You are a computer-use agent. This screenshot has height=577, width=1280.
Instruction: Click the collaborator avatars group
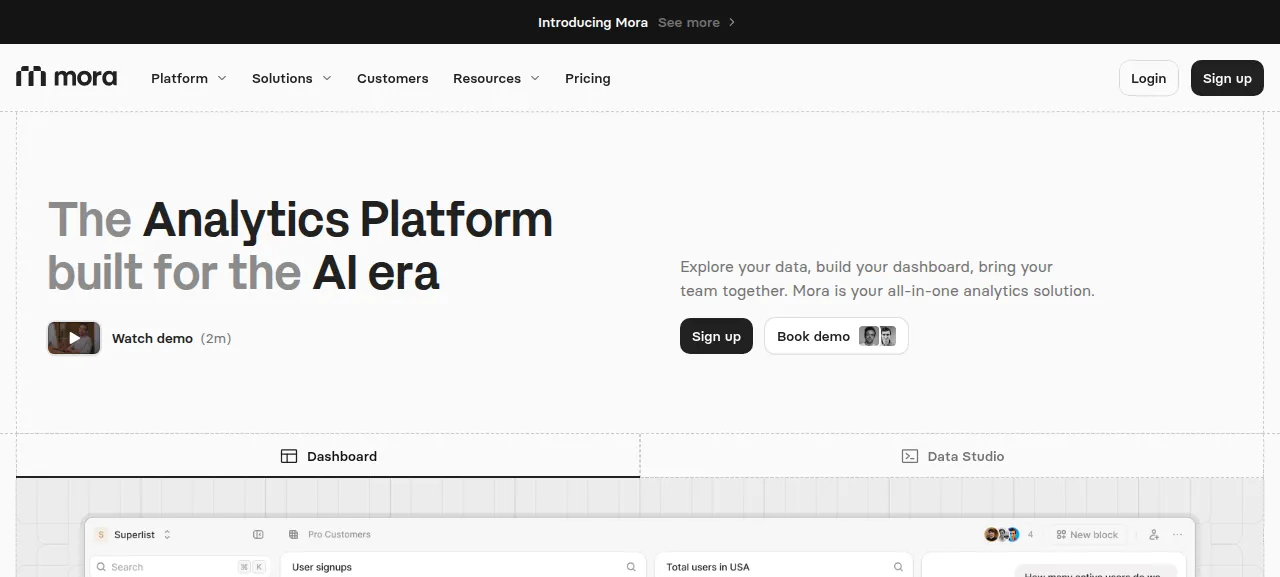pos(1002,535)
